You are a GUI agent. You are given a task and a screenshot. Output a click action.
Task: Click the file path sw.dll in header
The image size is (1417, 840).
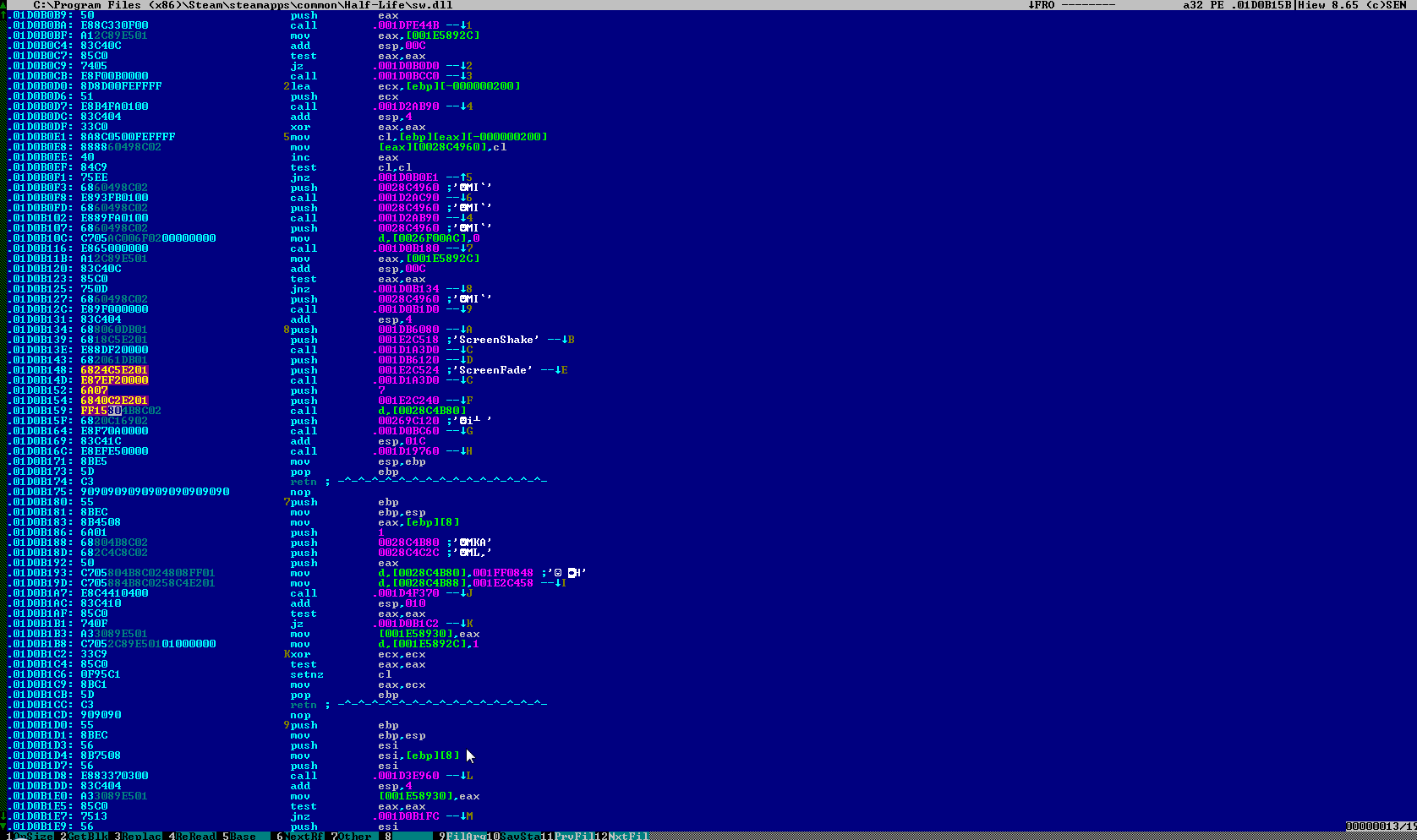[243, 5]
